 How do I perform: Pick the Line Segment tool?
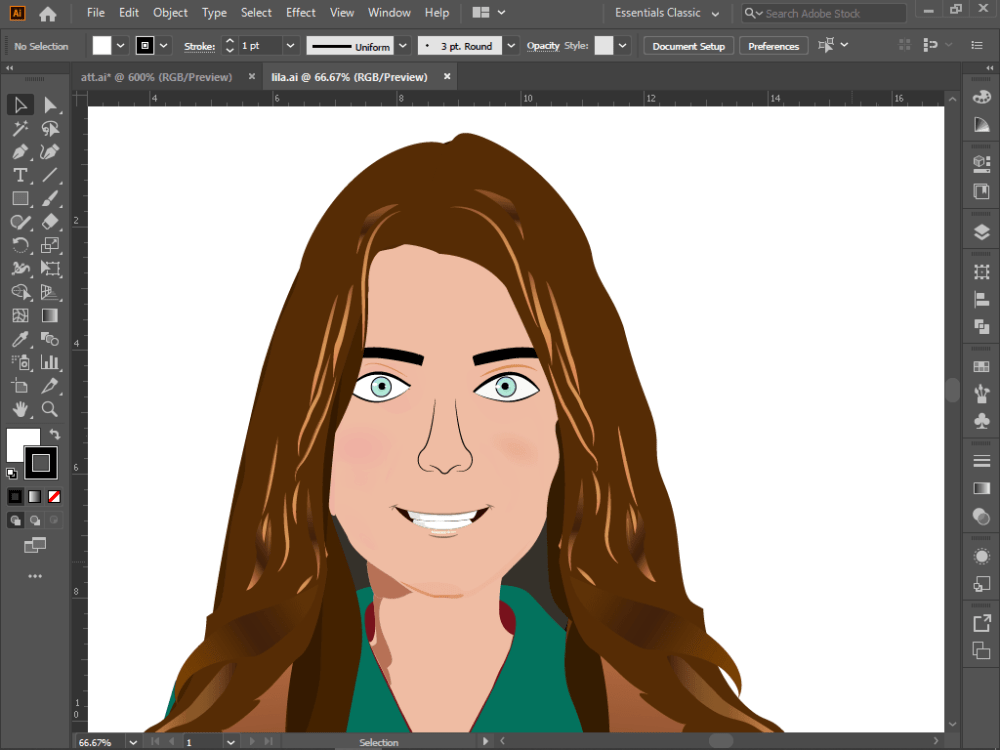coord(50,175)
